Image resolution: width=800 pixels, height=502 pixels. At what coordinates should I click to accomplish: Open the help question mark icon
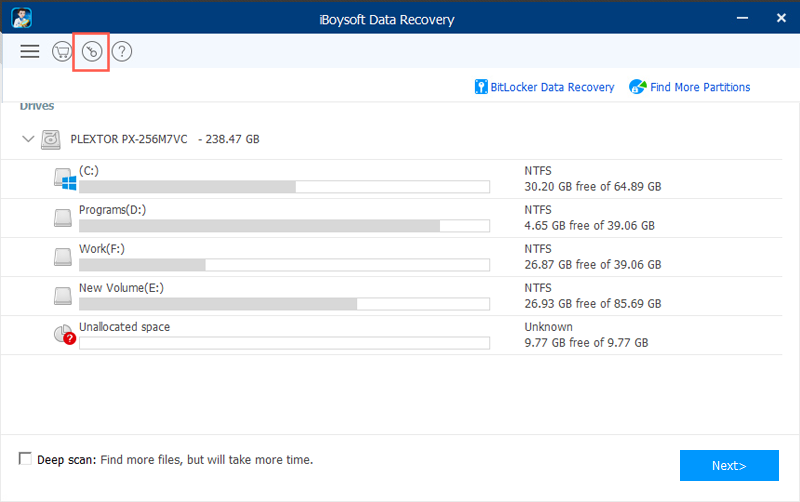point(121,51)
